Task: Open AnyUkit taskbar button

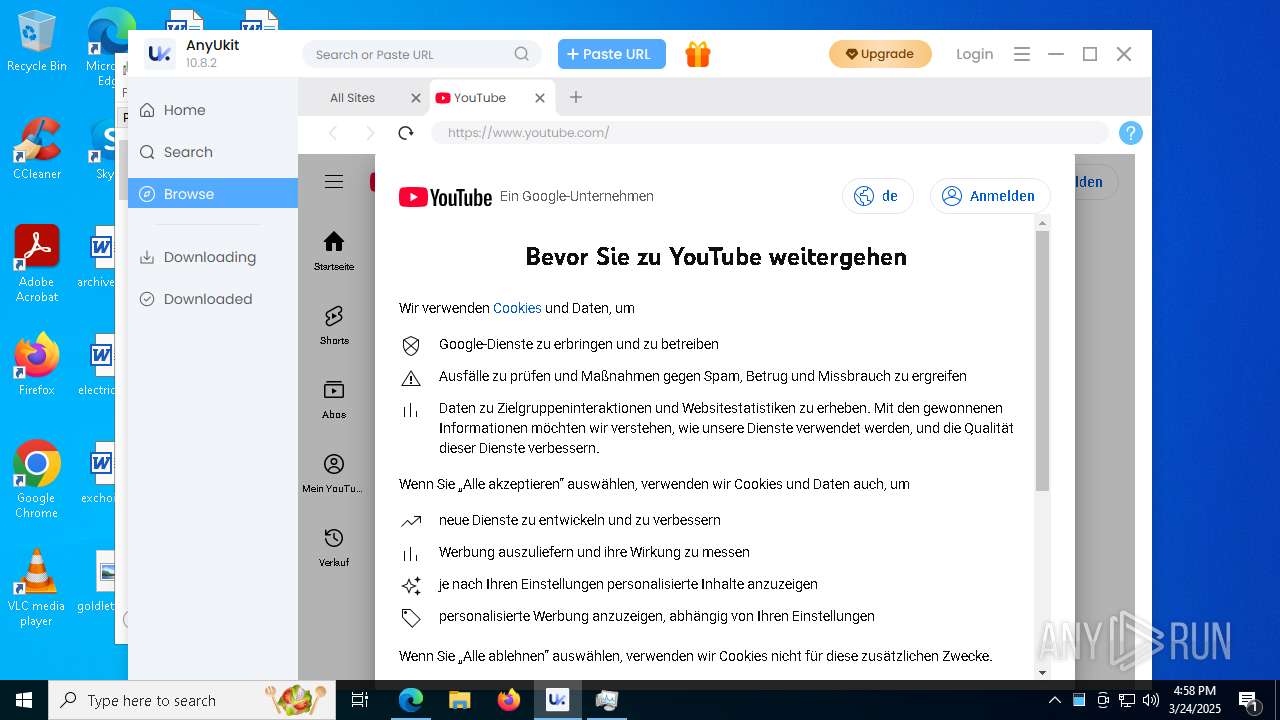Action: point(558,700)
